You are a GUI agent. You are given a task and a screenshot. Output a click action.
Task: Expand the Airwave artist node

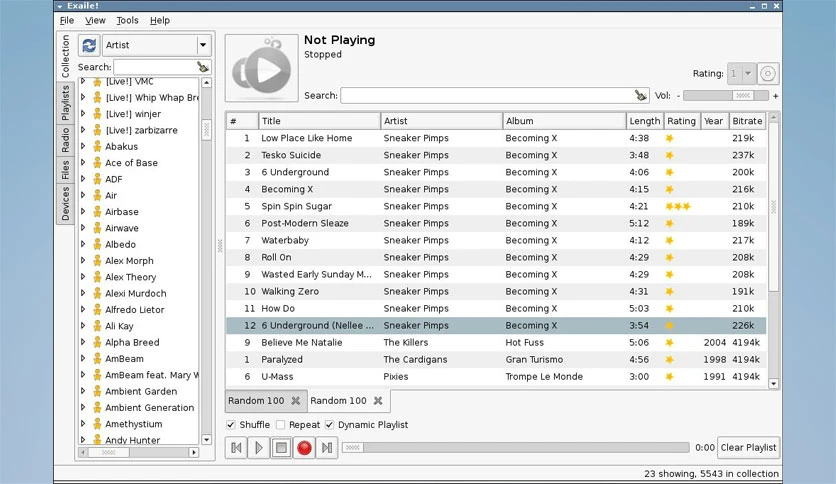coord(83,228)
